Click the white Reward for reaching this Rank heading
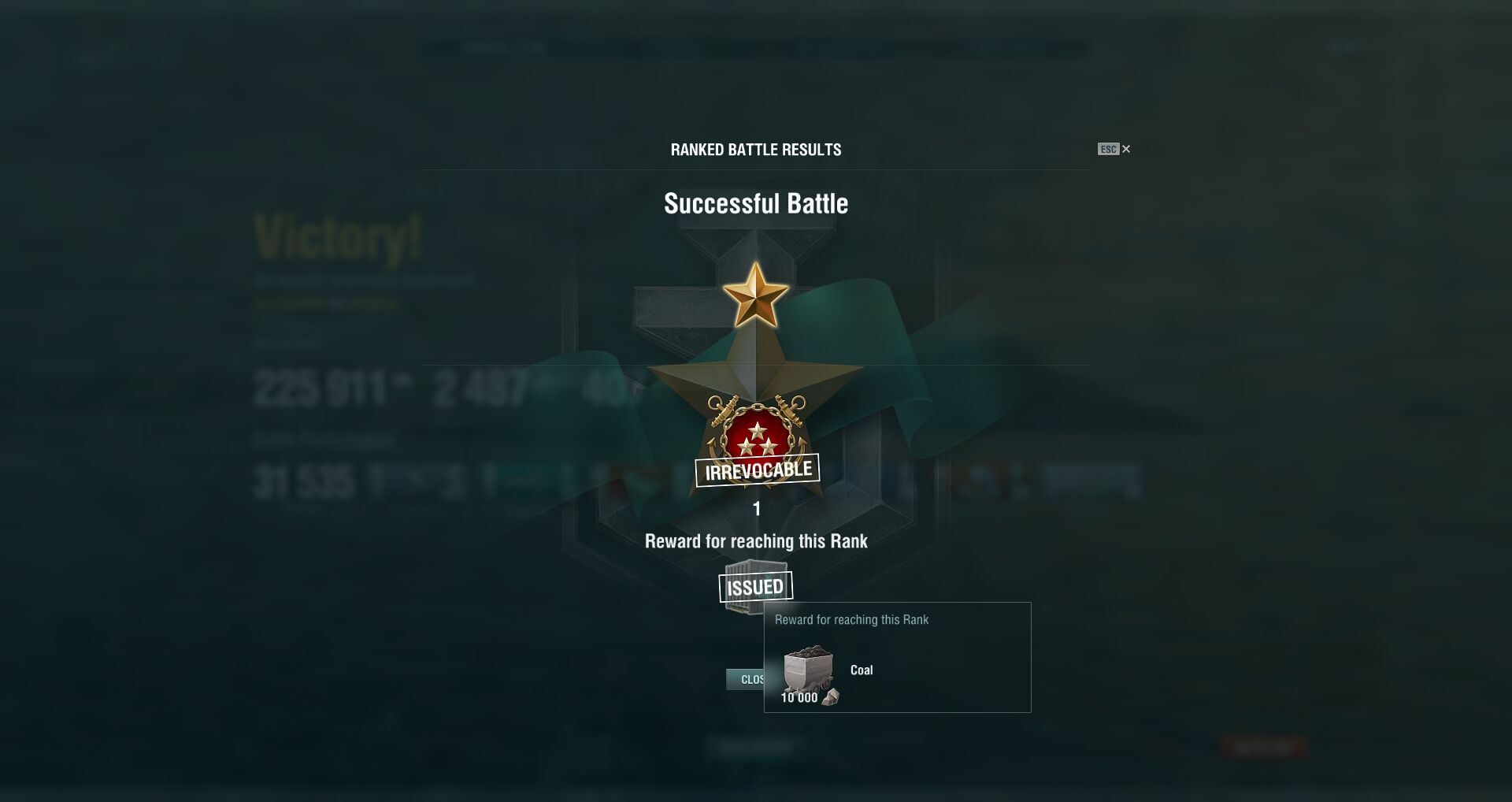This screenshot has height=802, width=1512. 756,541
